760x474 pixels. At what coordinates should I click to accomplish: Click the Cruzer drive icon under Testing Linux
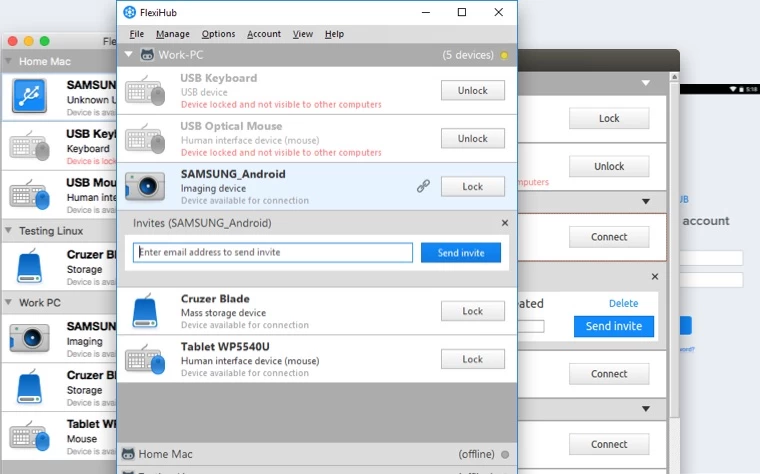(29, 266)
